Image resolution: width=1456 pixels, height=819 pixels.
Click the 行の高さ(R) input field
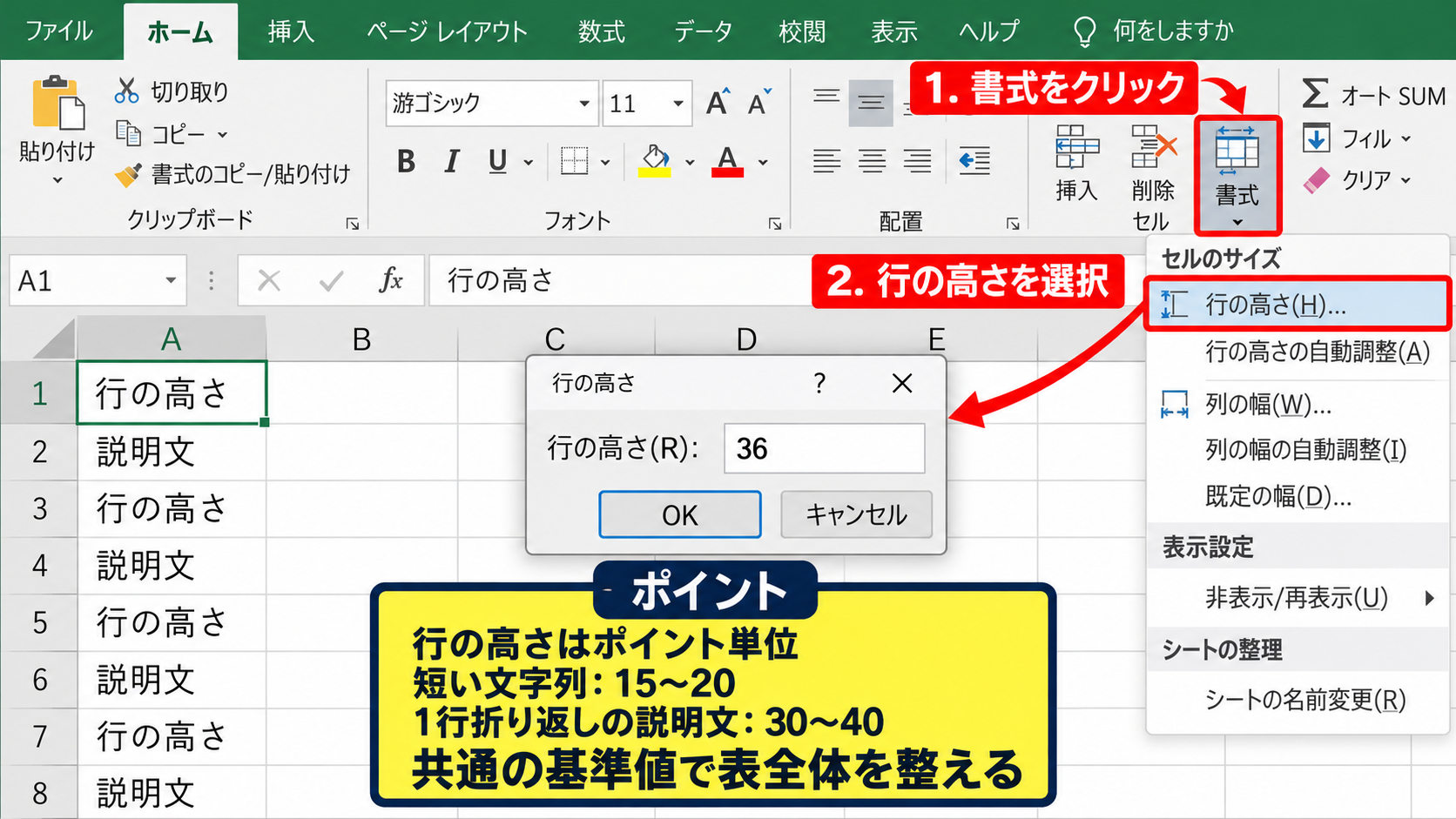(x=825, y=448)
